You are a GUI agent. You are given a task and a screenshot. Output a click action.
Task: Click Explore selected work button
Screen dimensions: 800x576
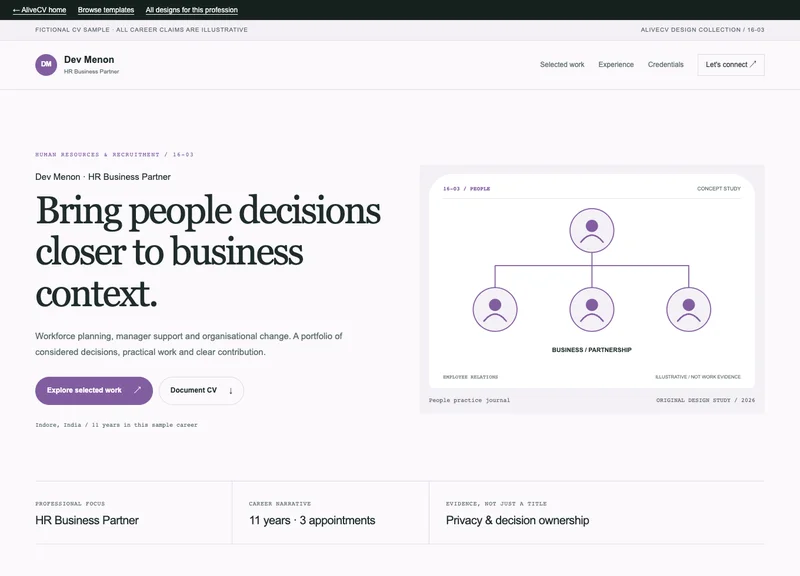[94, 391]
